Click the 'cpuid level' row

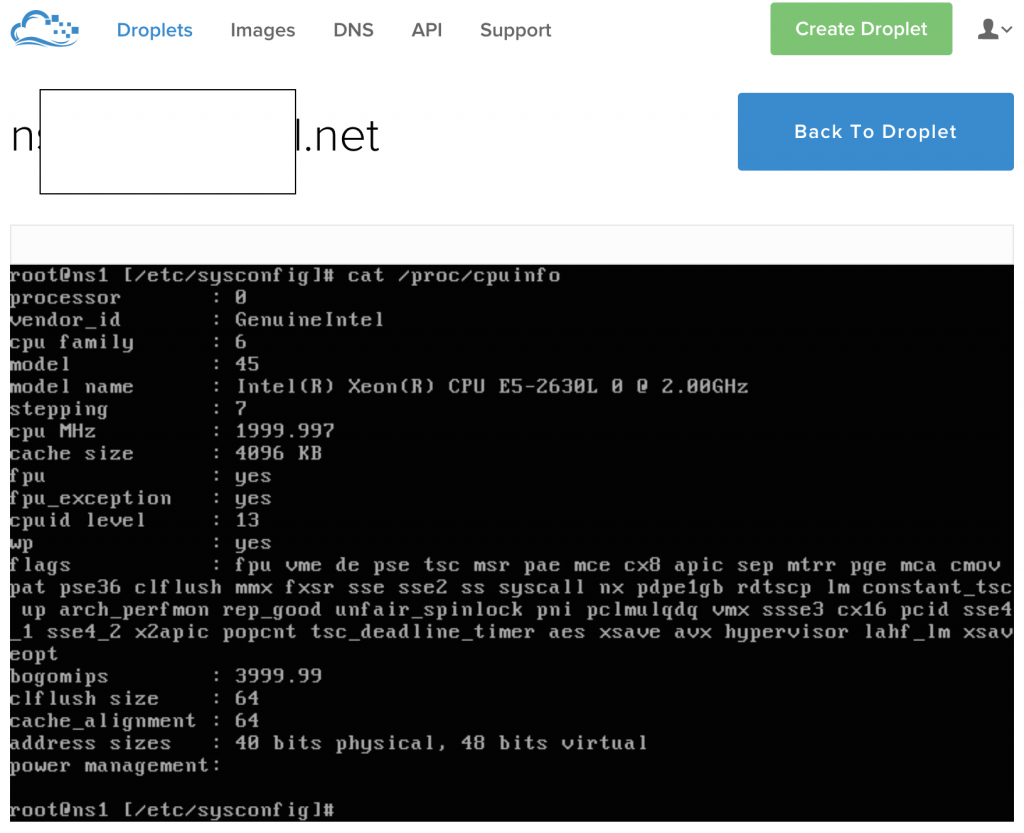tap(135, 520)
